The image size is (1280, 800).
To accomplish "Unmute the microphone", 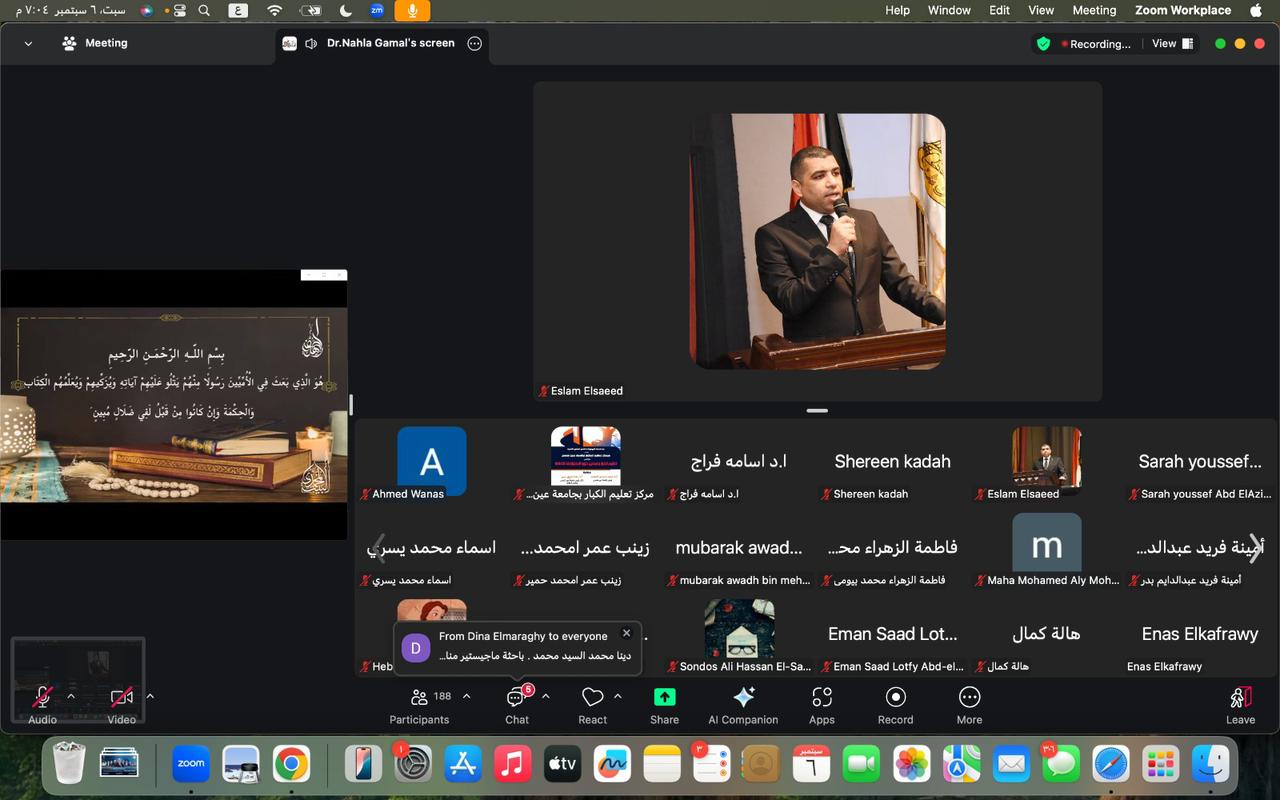I will (x=42, y=697).
